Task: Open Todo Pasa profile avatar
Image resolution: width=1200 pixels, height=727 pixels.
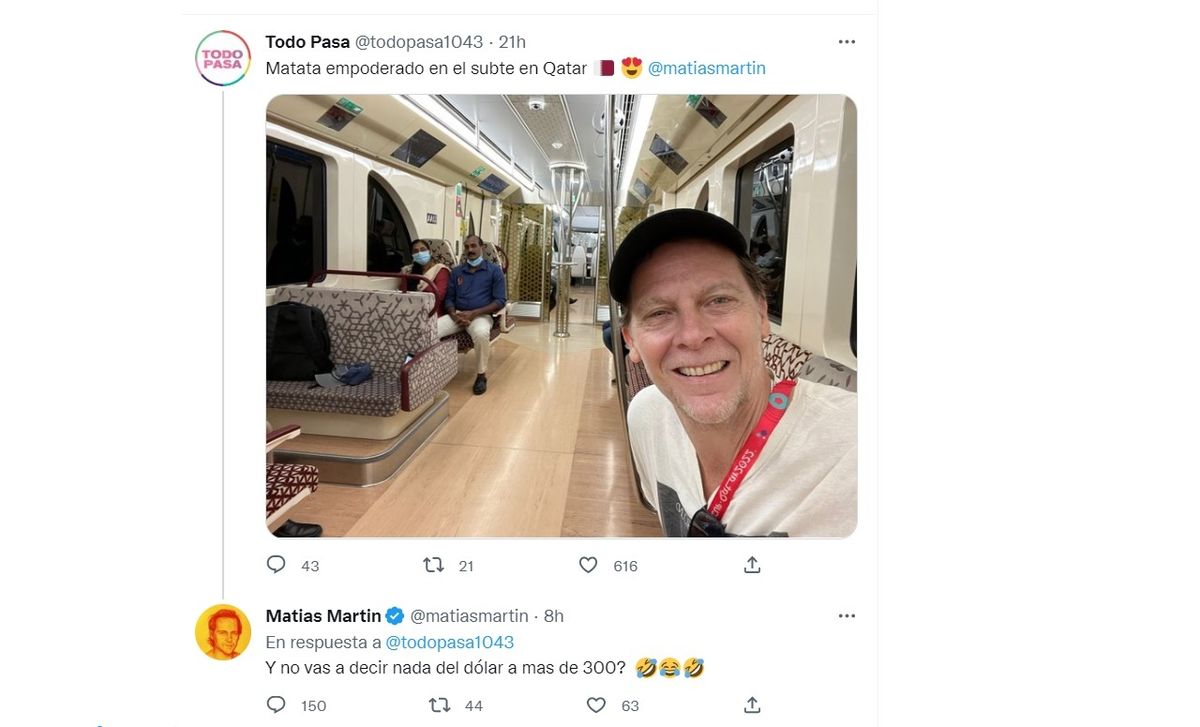Action: pyautogui.click(x=222, y=58)
